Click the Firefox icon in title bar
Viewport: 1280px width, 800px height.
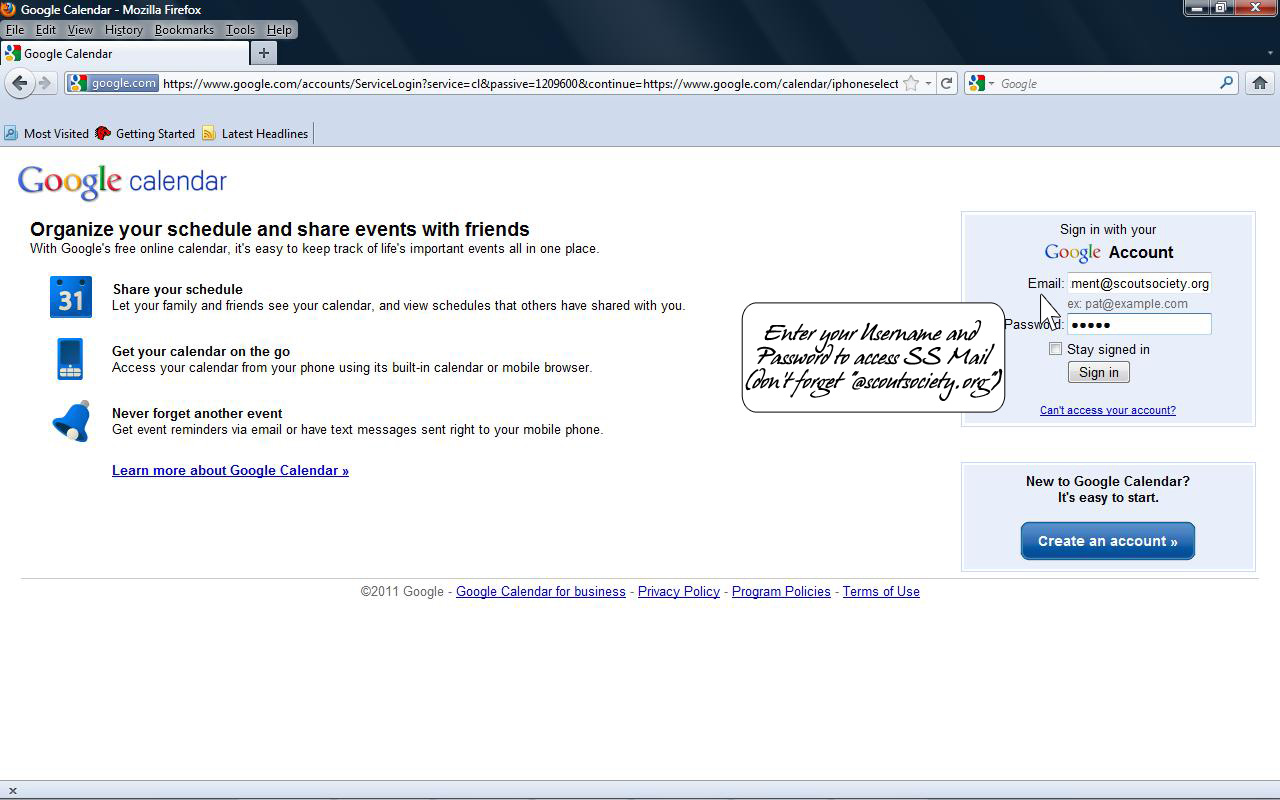coord(8,9)
